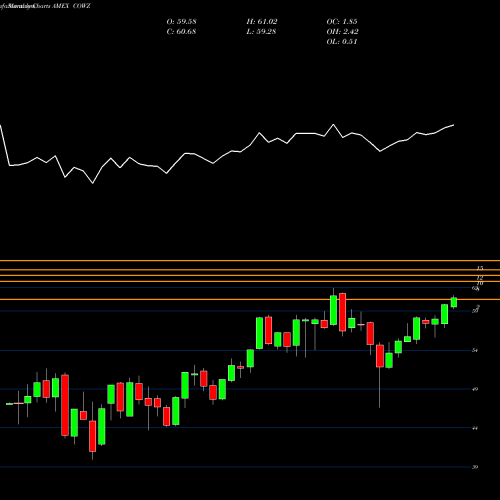The width and height of the screenshot is (500, 500).
Task: Click the OH: 2.42 reading
Action: tap(342, 32)
